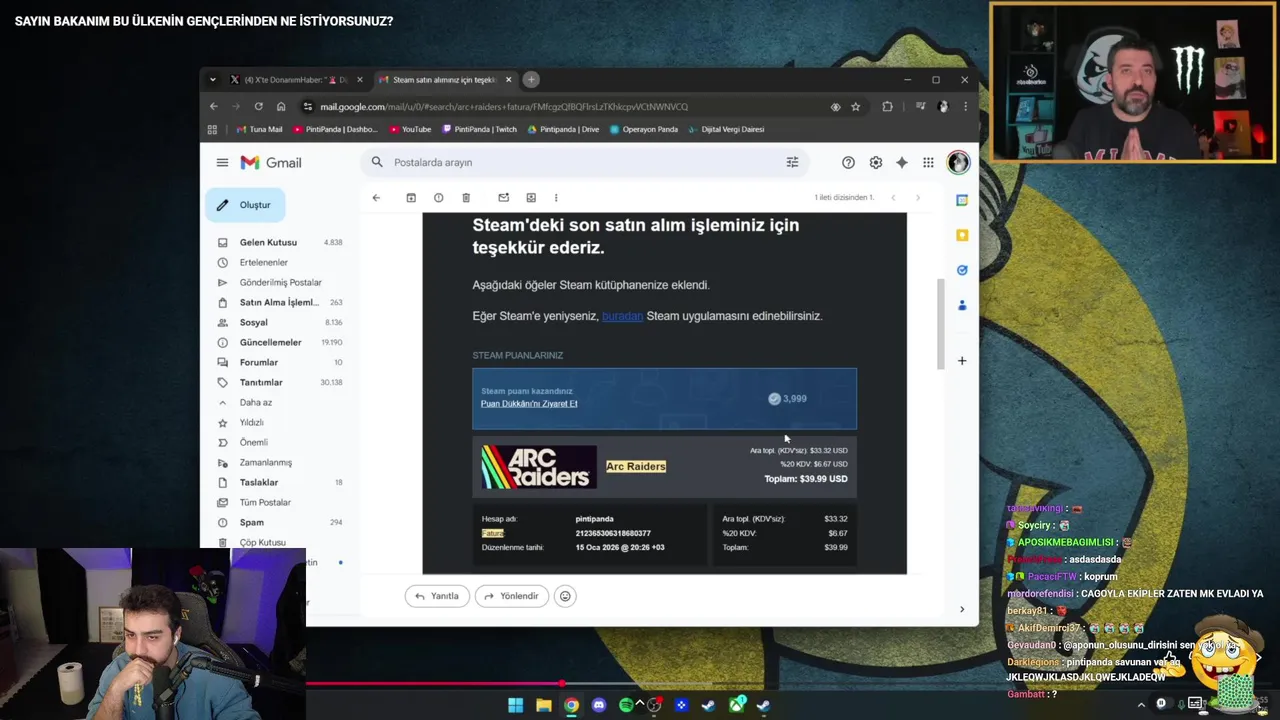Open Gmail support help icon
Screen dimensions: 1280x720
coord(848,162)
